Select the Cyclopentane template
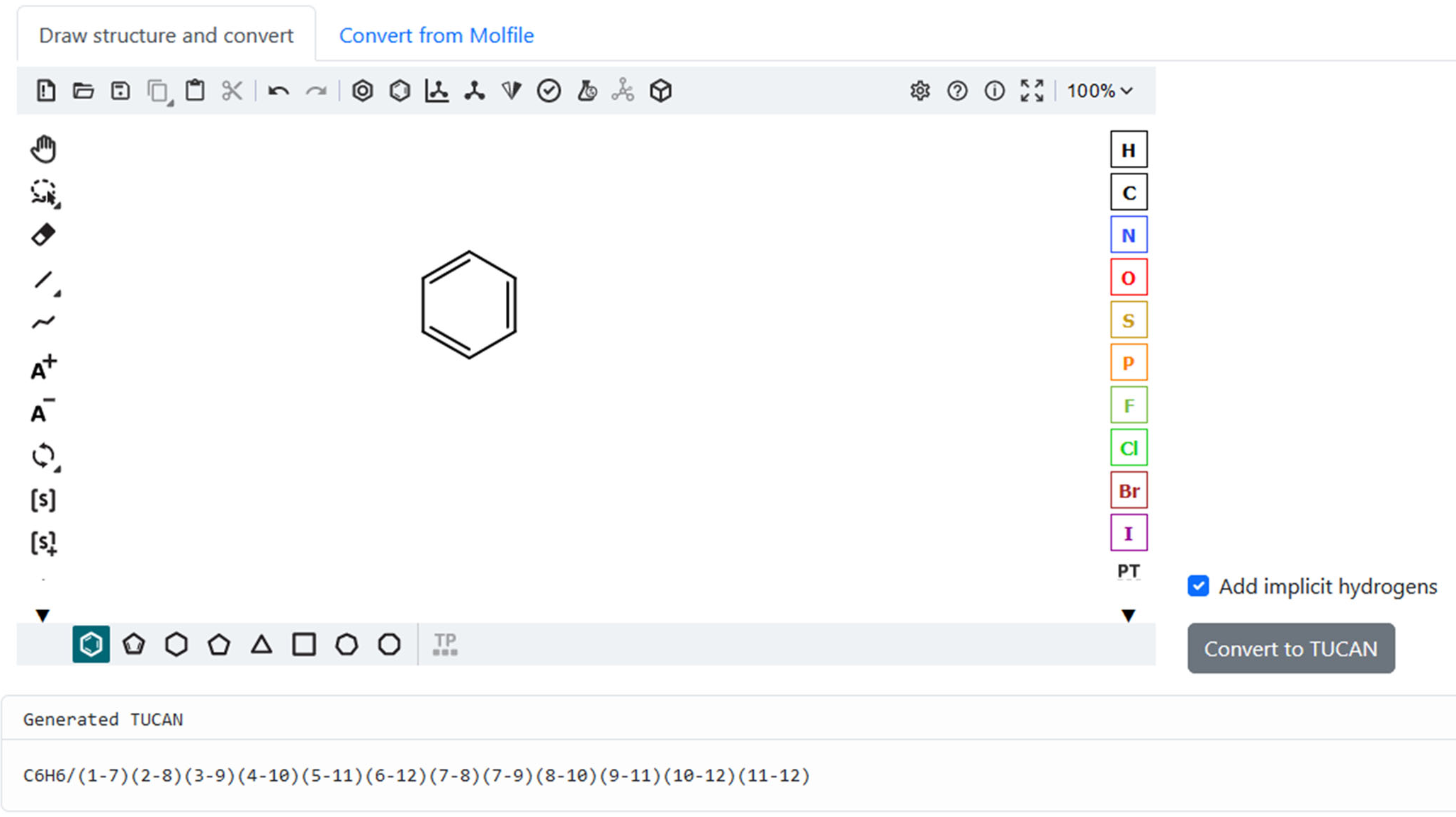 (x=219, y=644)
